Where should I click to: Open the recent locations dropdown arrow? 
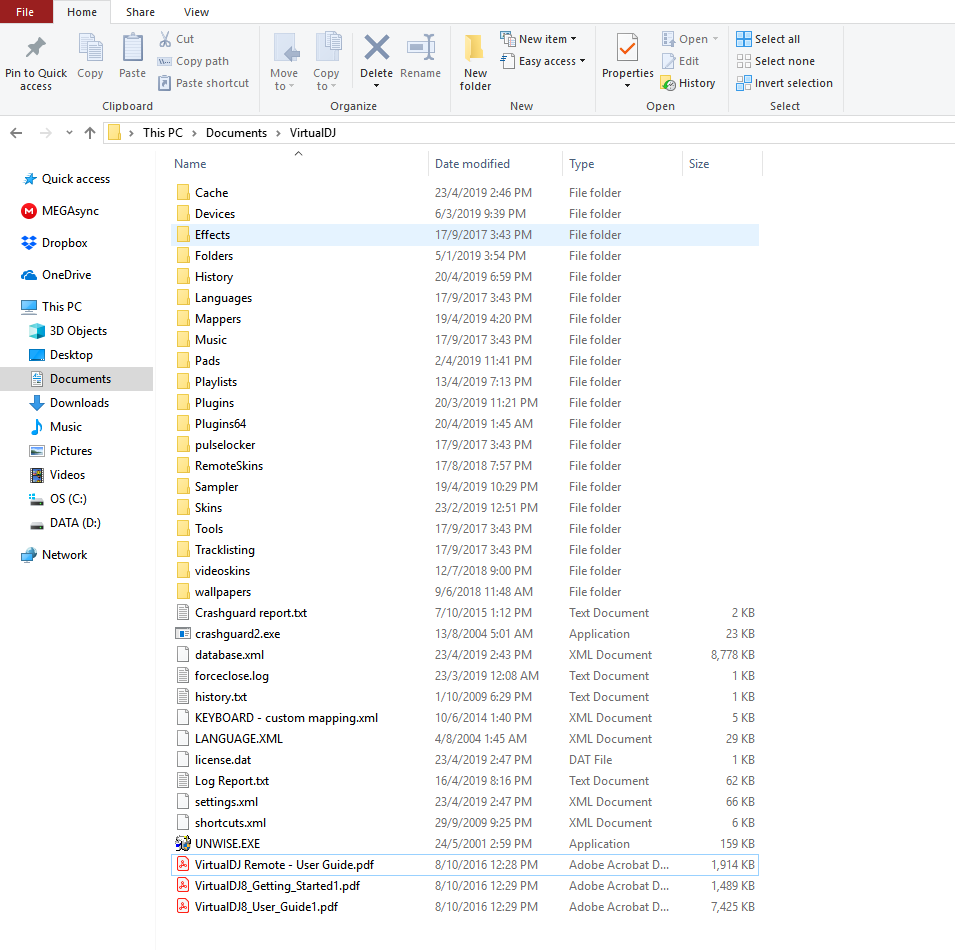[69, 133]
